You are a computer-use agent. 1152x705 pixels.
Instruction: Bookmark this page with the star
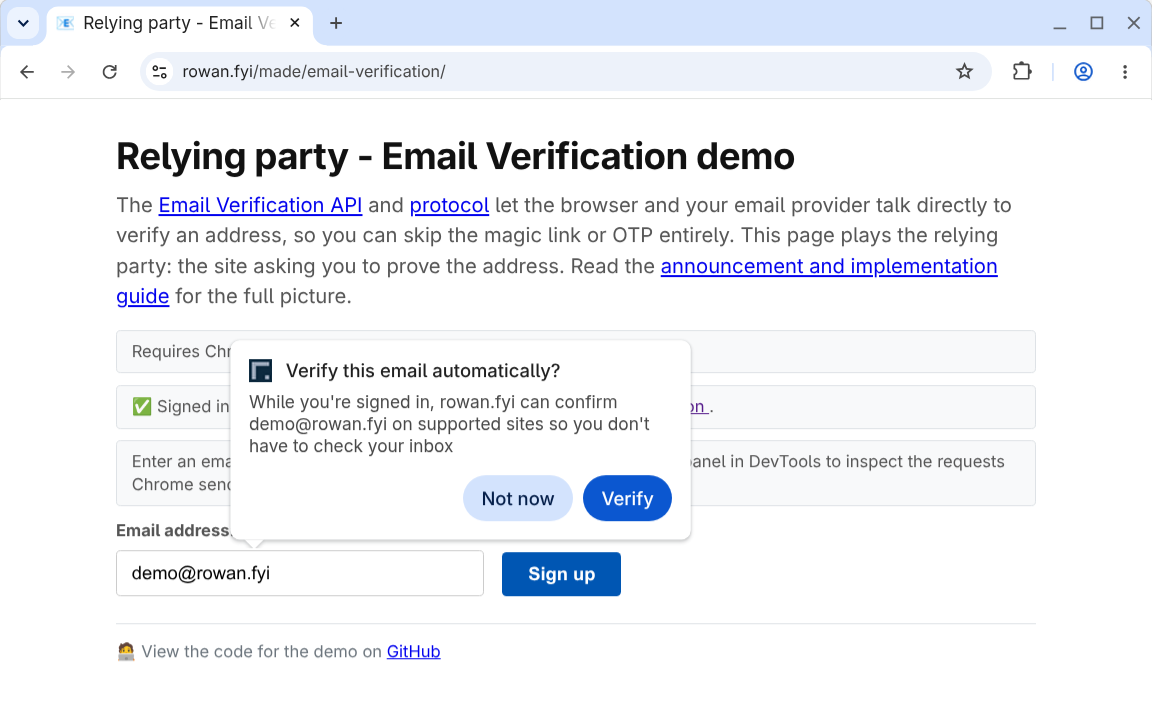tap(964, 71)
